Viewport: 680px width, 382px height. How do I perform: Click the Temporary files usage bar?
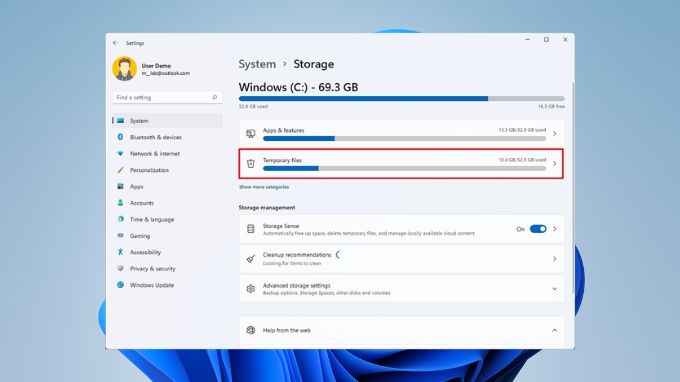(404, 169)
